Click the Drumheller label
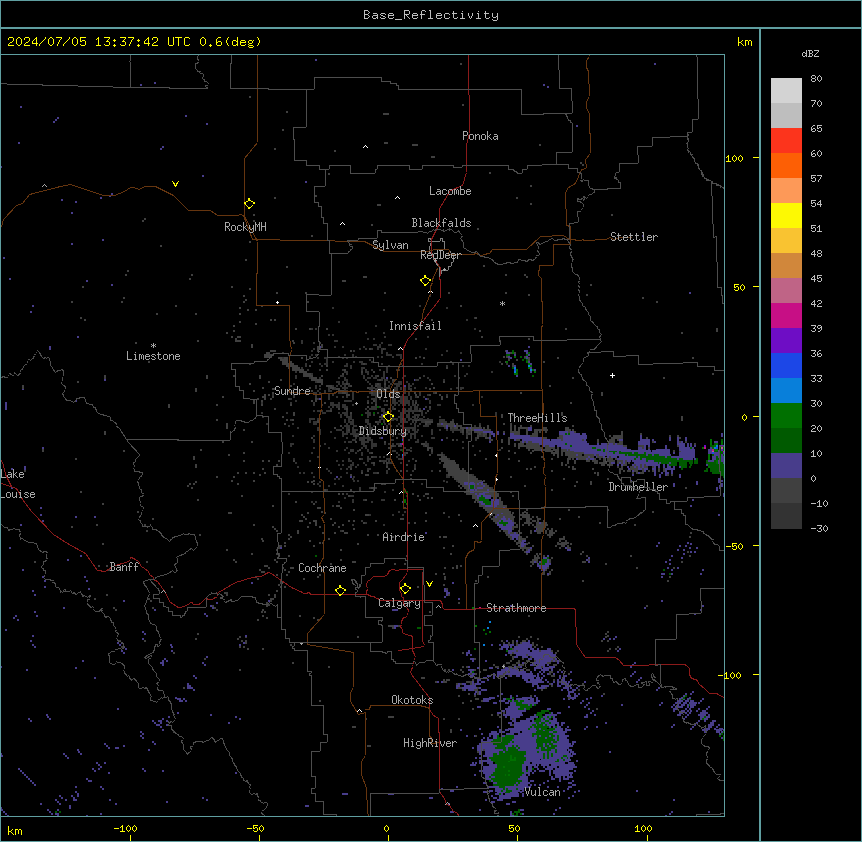The image size is (862, 842). pyautogui.click(x=638, y=487)
